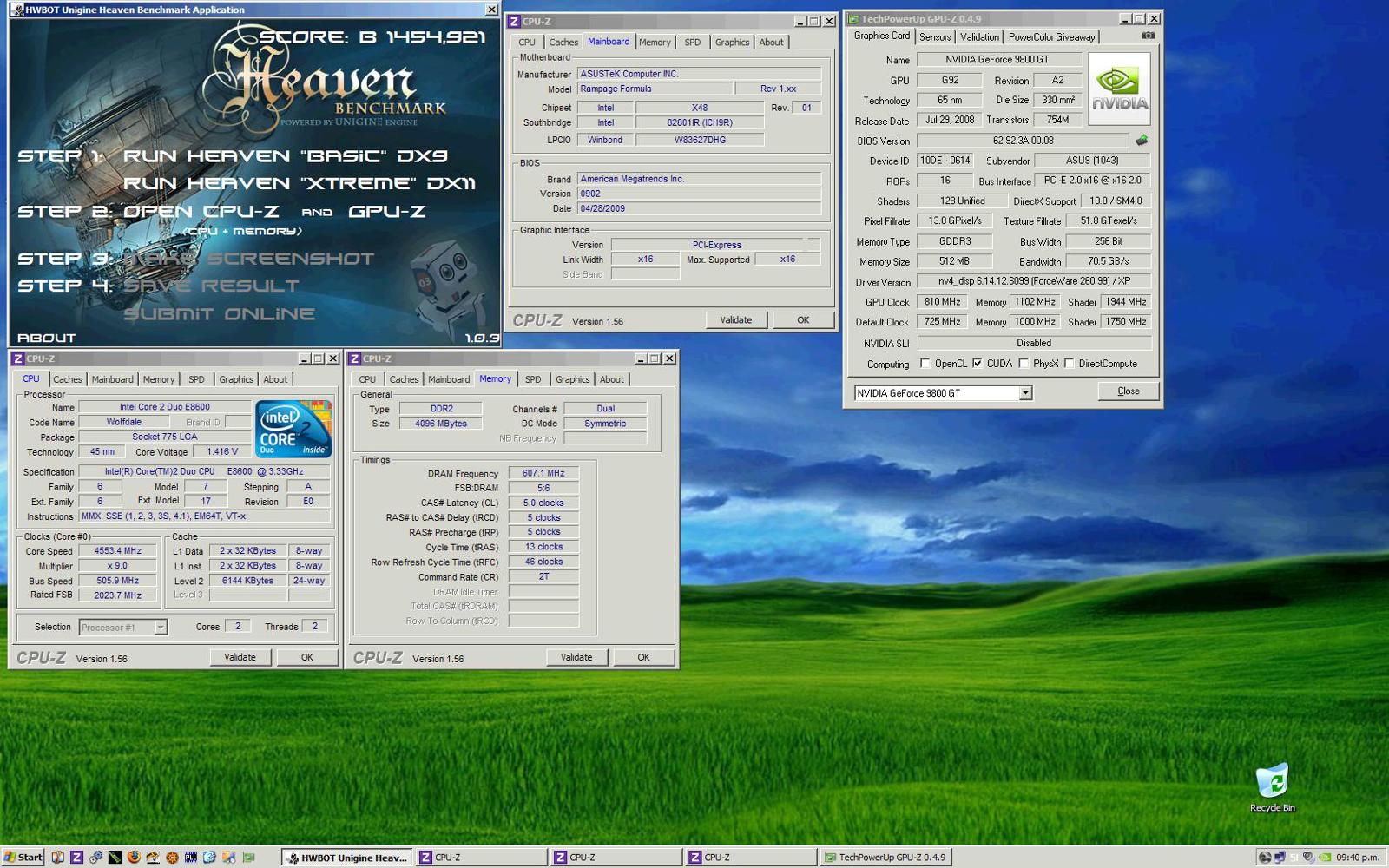The image size is (1389, 868).
Task: Click the first round system tray icon
Action: pyautogui.click(x=1265, y=858)
